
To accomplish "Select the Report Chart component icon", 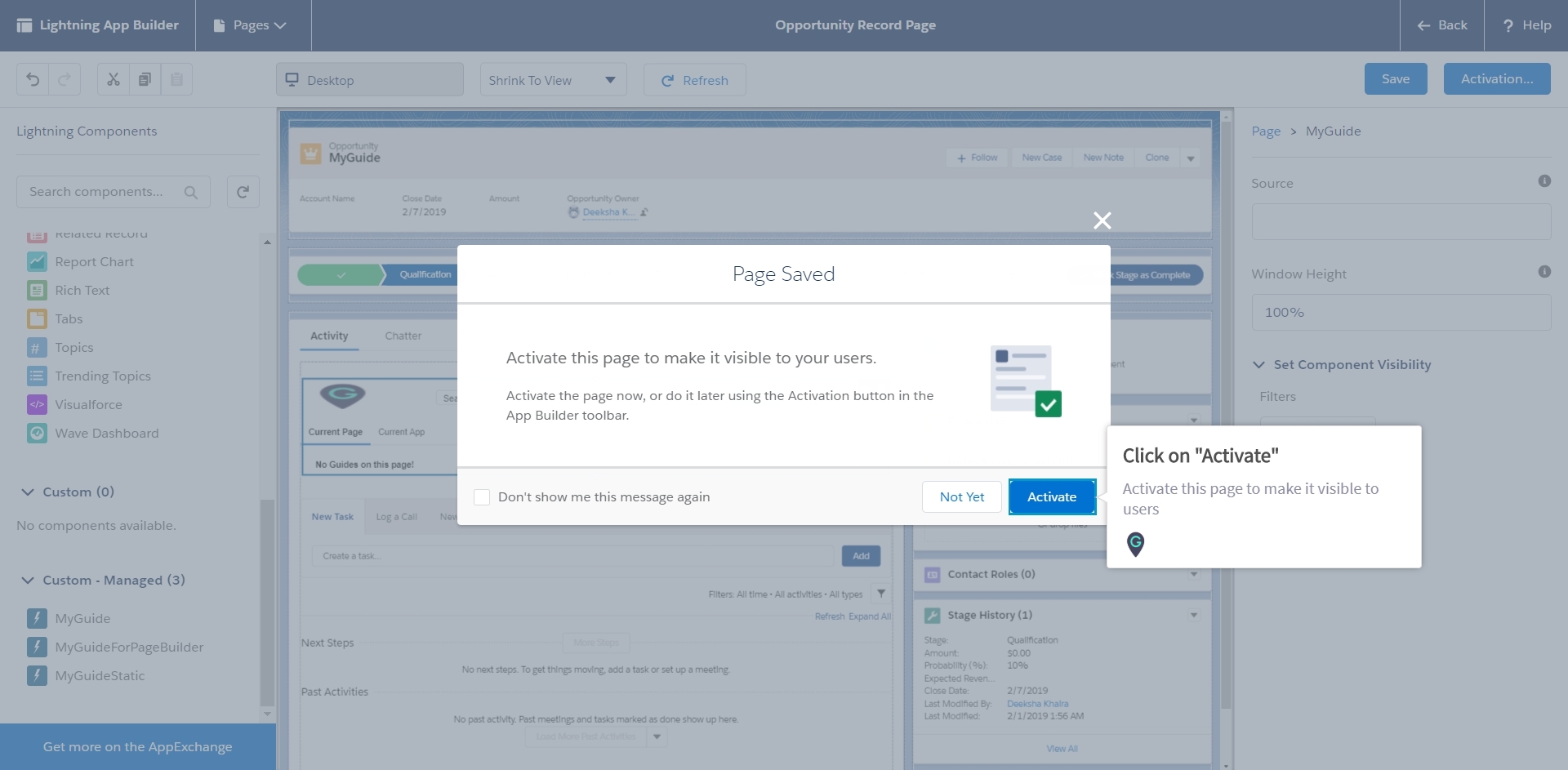I will (37, 261).
